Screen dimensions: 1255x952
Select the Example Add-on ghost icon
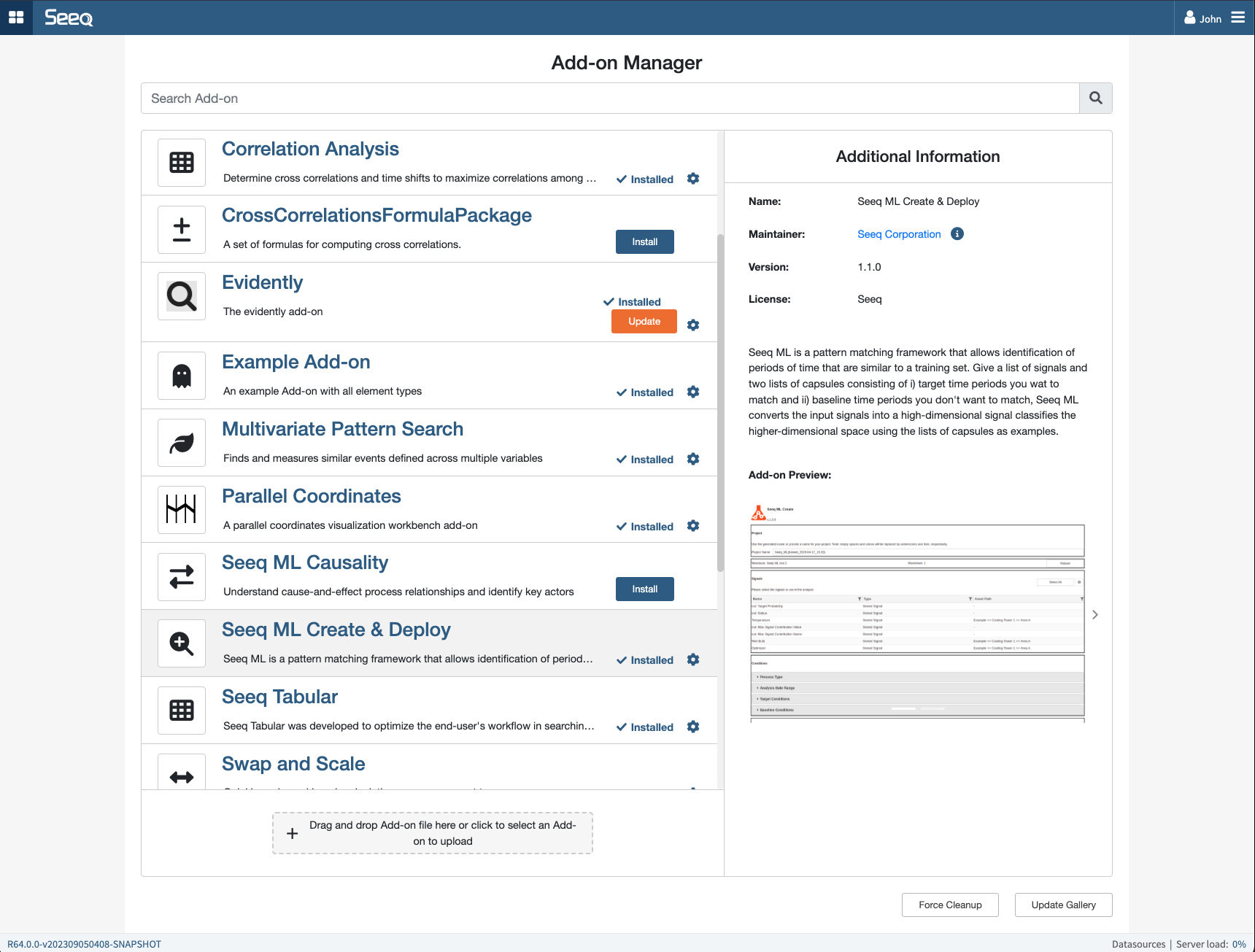[x=181, y=375]
